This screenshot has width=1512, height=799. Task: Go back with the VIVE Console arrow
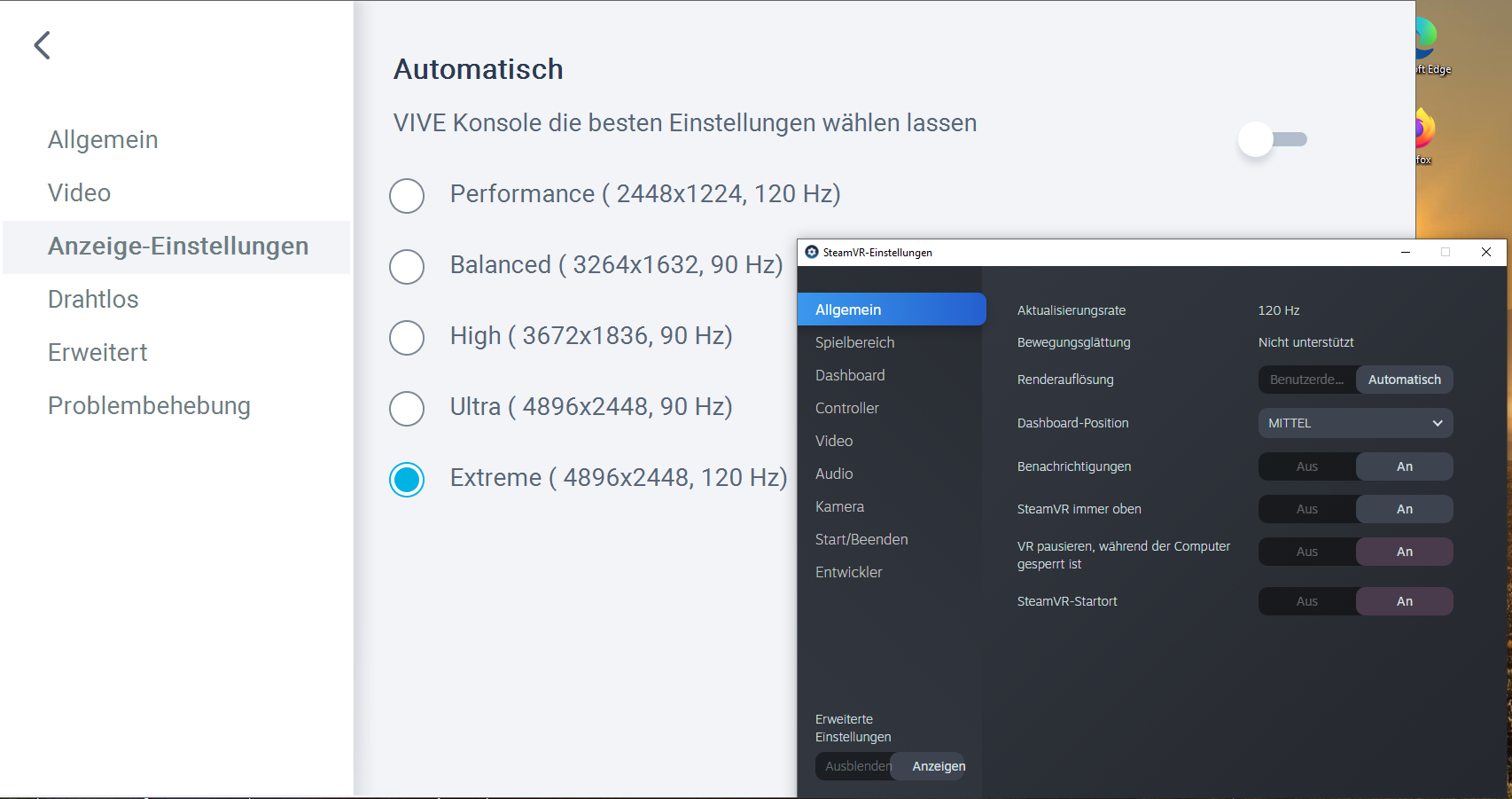pyautogui.click(x=42, y=45)
